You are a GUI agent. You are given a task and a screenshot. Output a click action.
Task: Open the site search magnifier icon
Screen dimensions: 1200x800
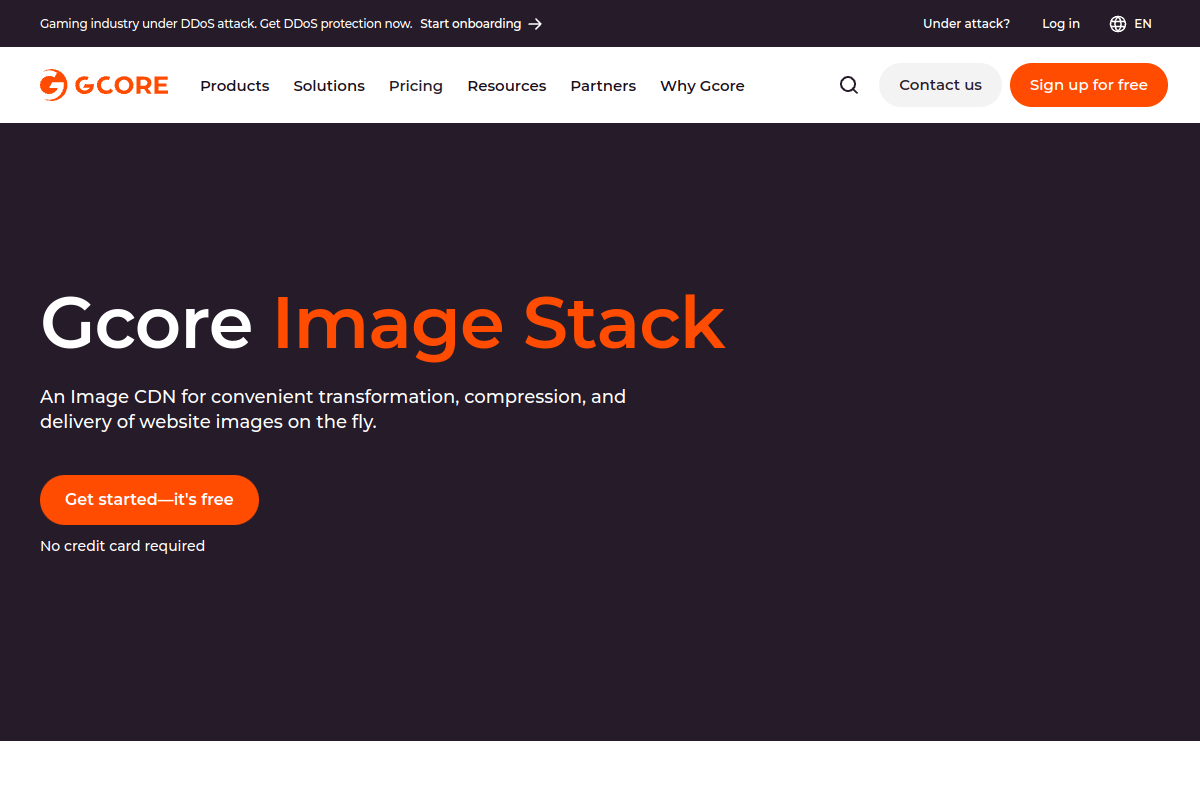[849, 85]
